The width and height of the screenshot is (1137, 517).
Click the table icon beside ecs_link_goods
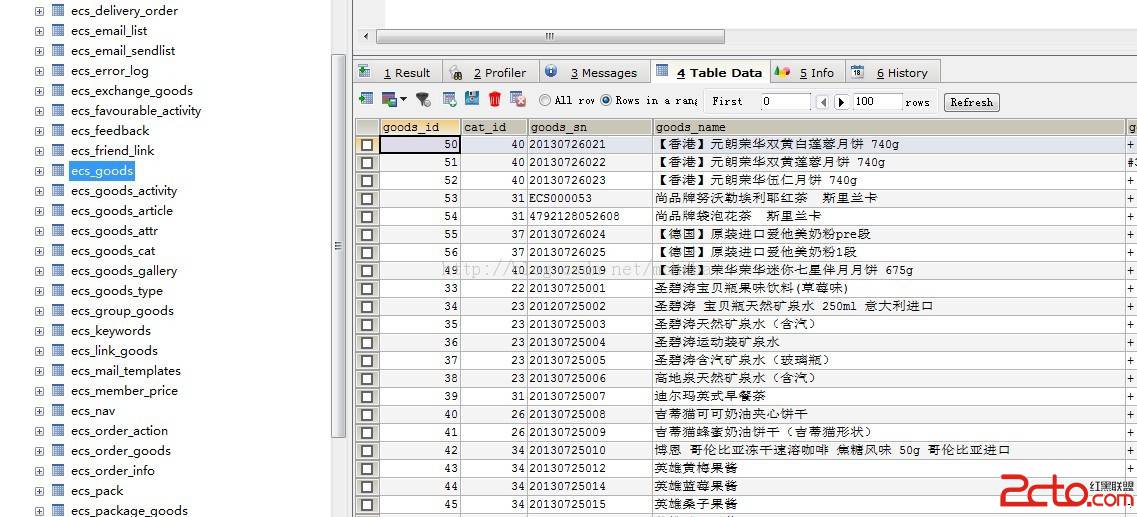[58, 350]
